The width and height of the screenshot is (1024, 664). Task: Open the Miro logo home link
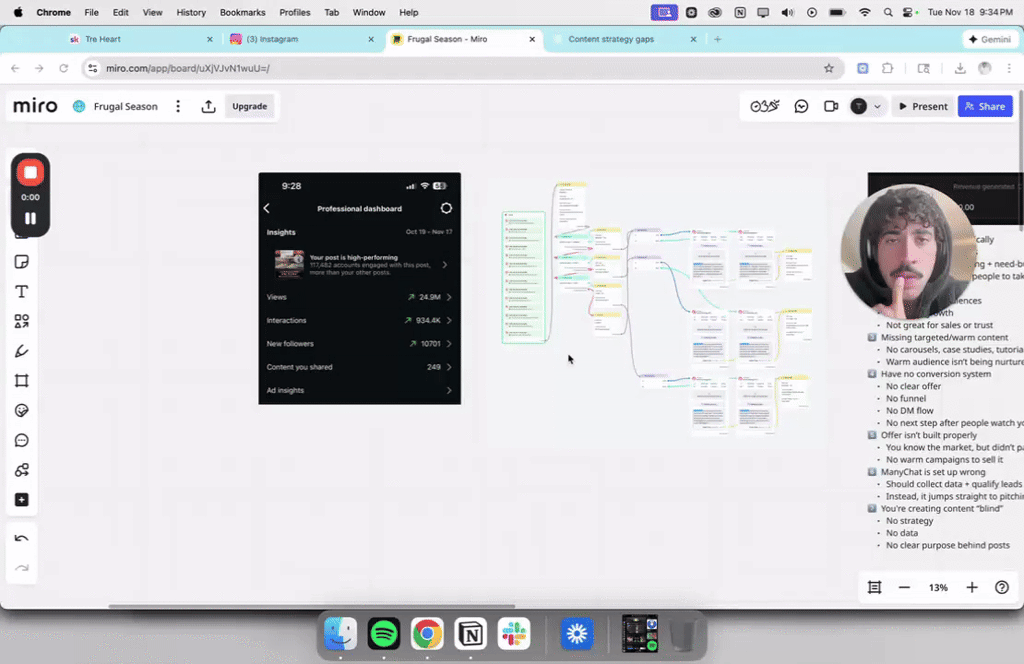35,106
